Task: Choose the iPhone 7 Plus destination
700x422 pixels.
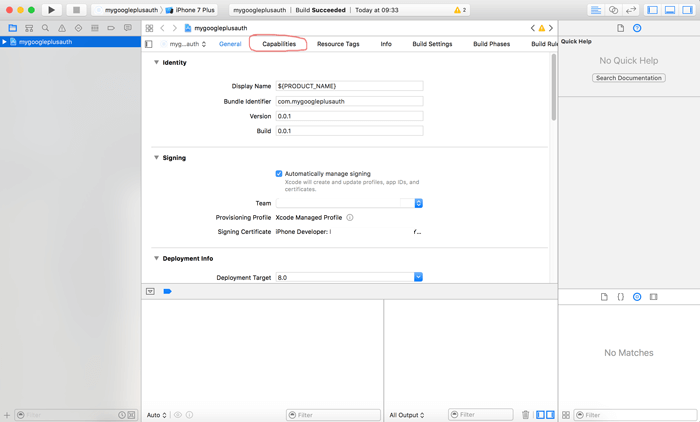Action: pyautogui.click(x=190, y=10)
